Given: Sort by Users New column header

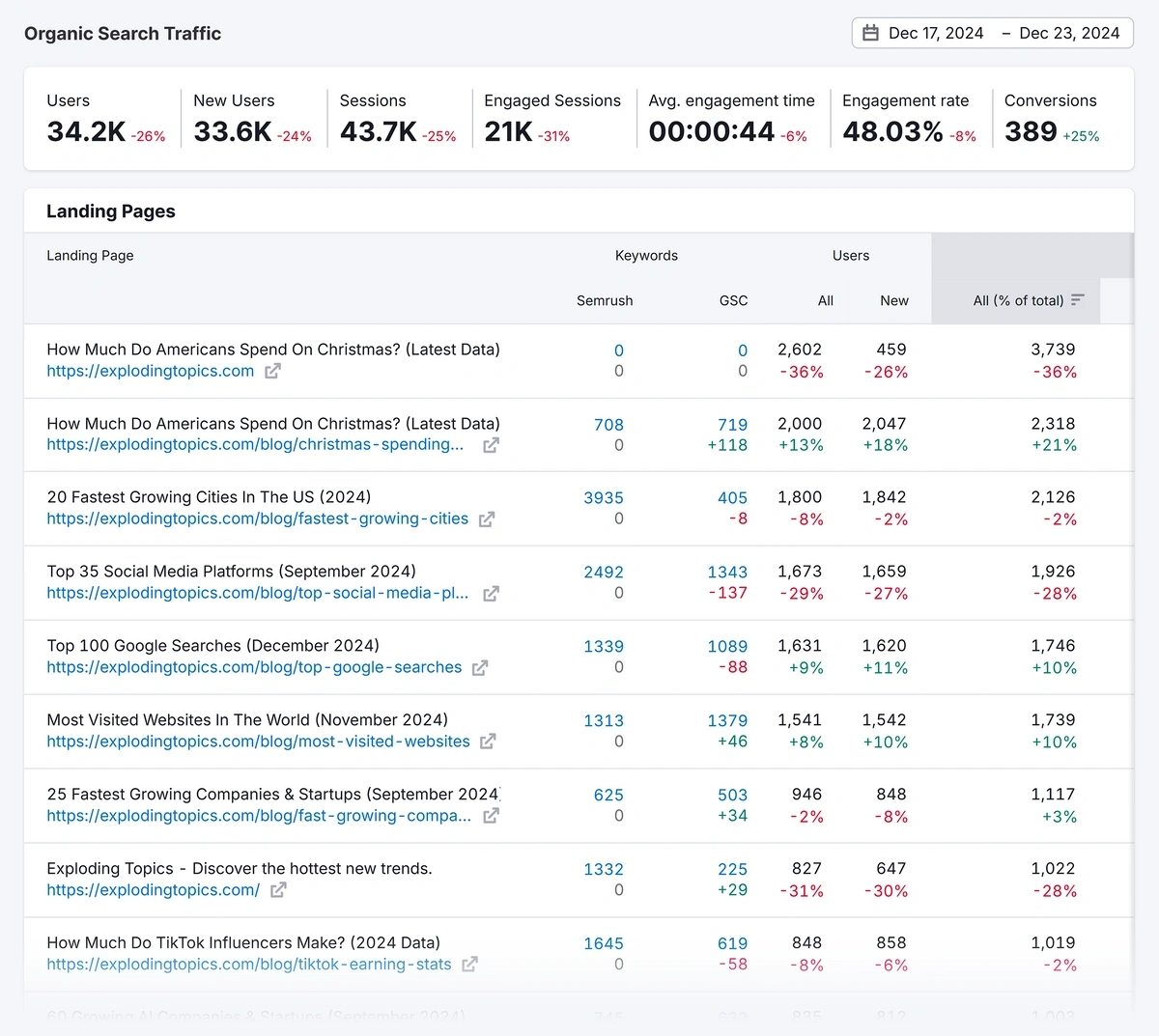Looking at the screenshot, I should click(894, 300).
